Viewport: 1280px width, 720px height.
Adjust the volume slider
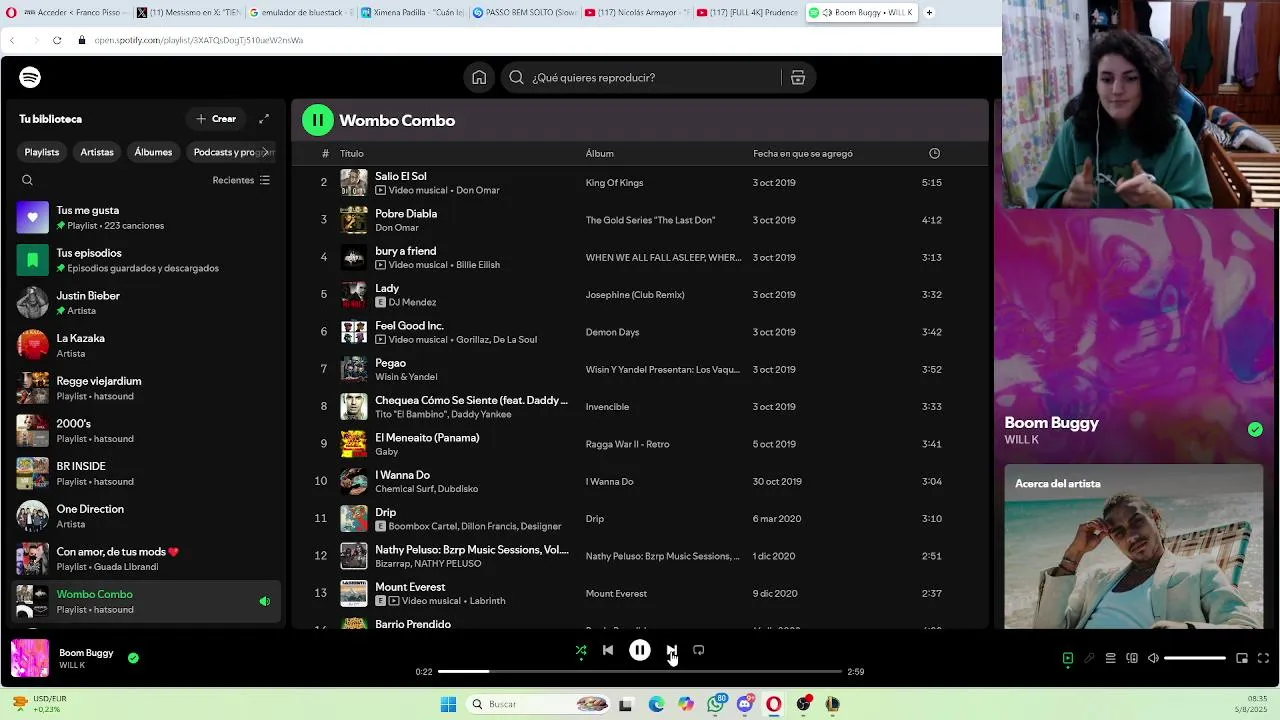click(x=1195, y=658)
